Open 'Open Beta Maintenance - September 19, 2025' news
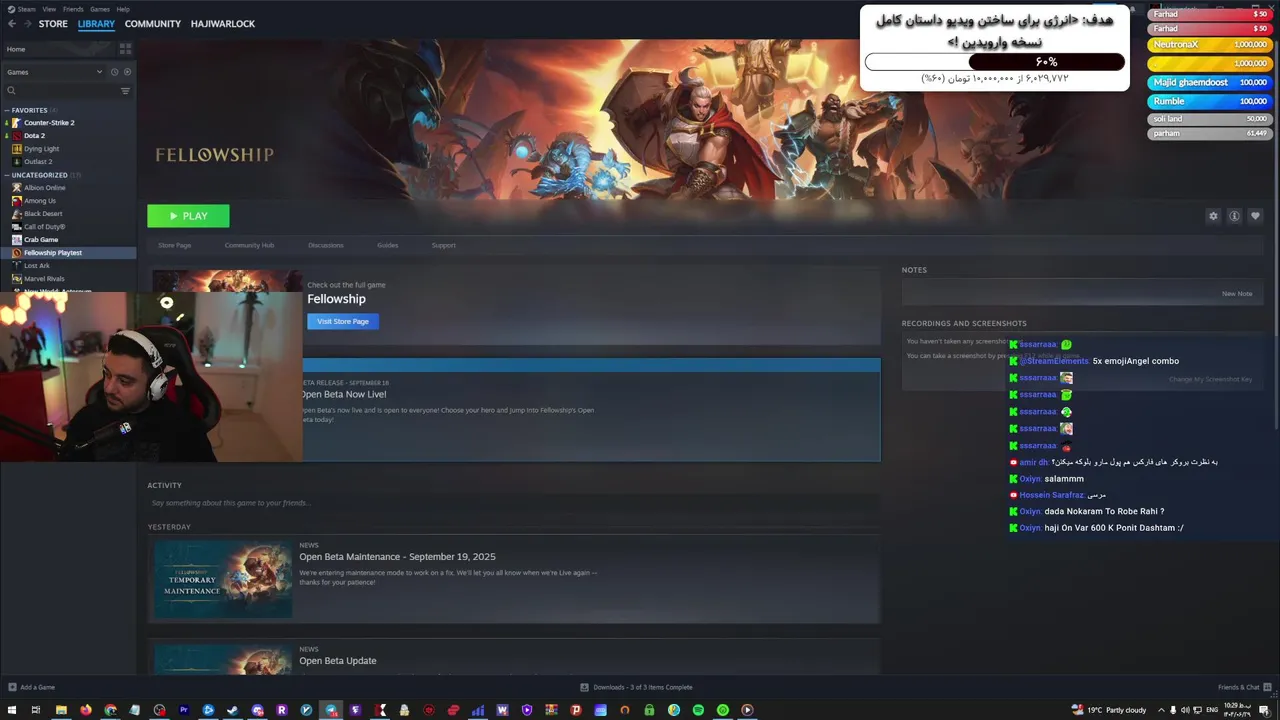This screenshot has width=1280, height=720. (x=397, y=556)
